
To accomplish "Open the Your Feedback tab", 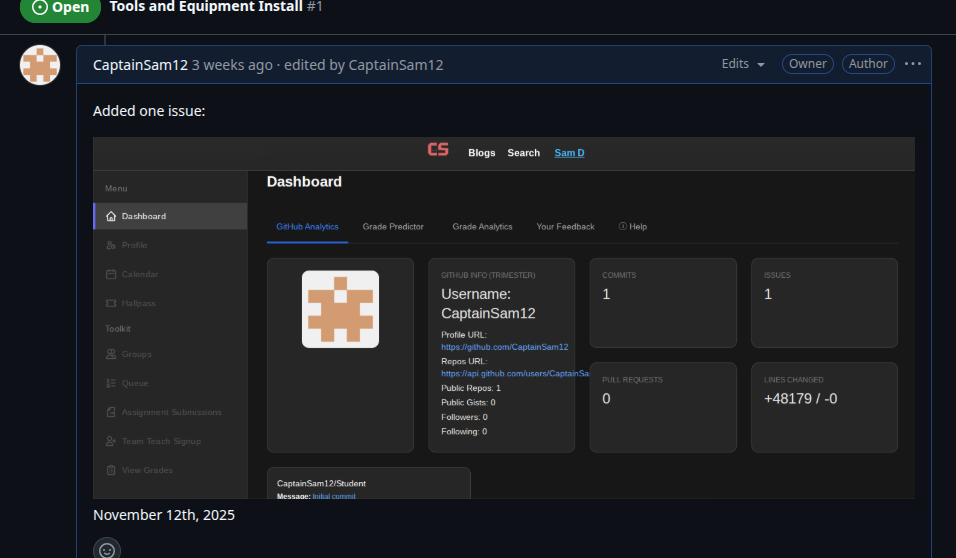I will (x=565, y=227).
